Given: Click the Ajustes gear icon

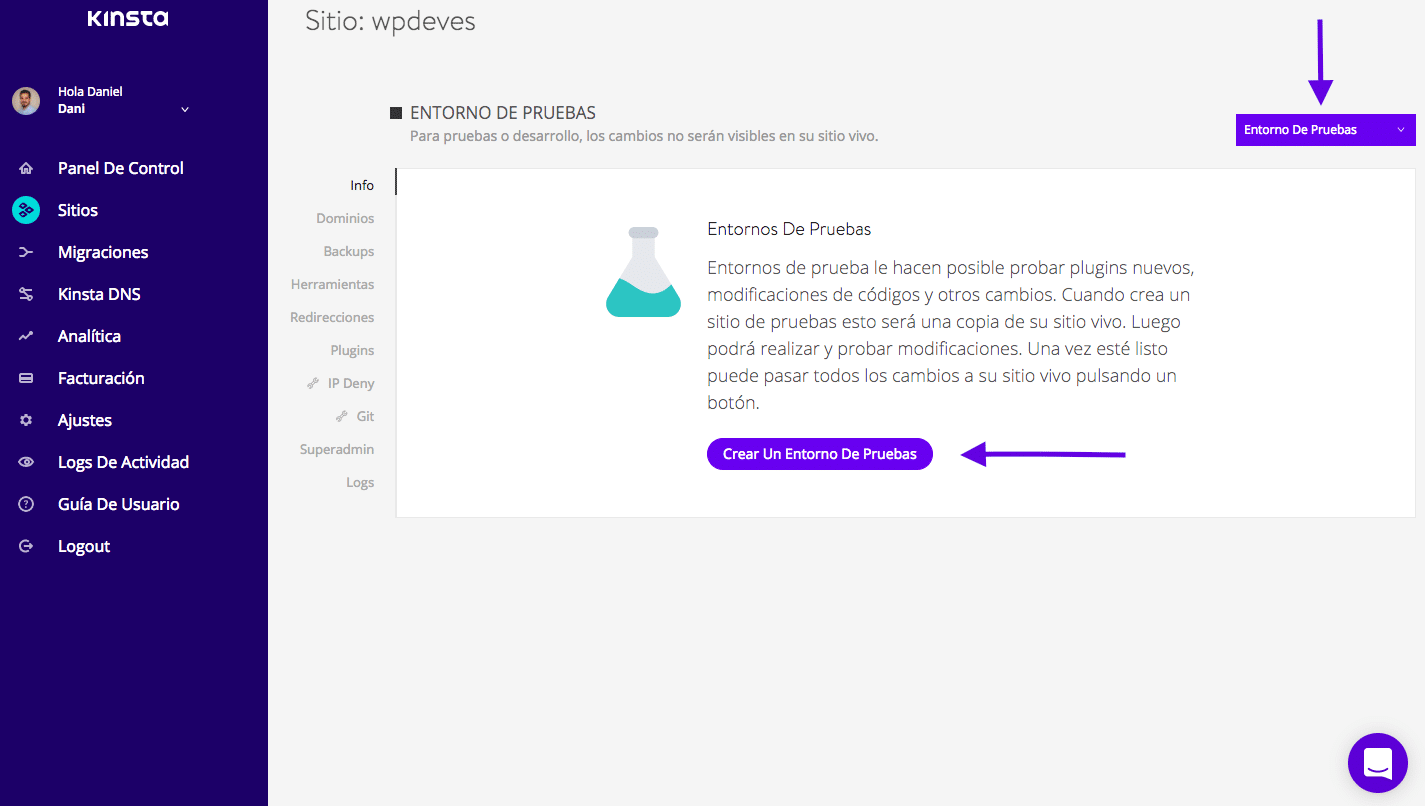Looking at the screenshot, I should tap(26, 421).
